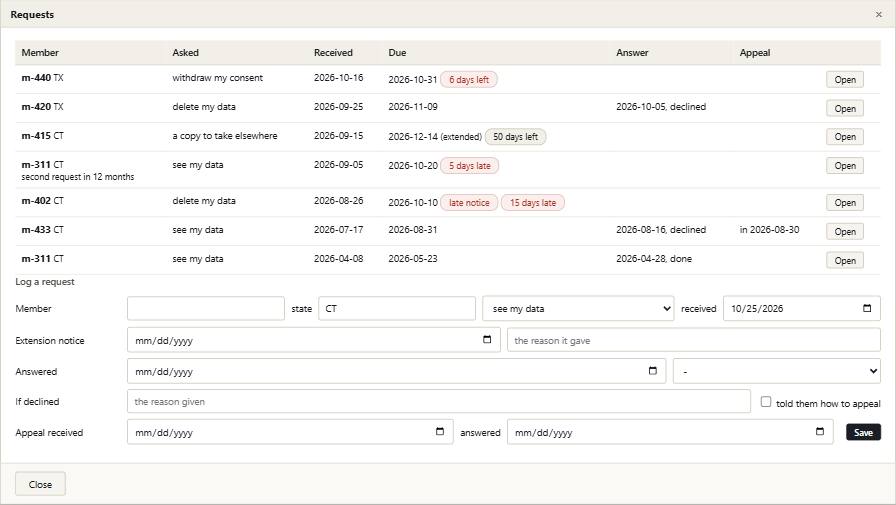Click received date '2026-10-16'
This screenshot has width=896, height=505.
point(338,78)
